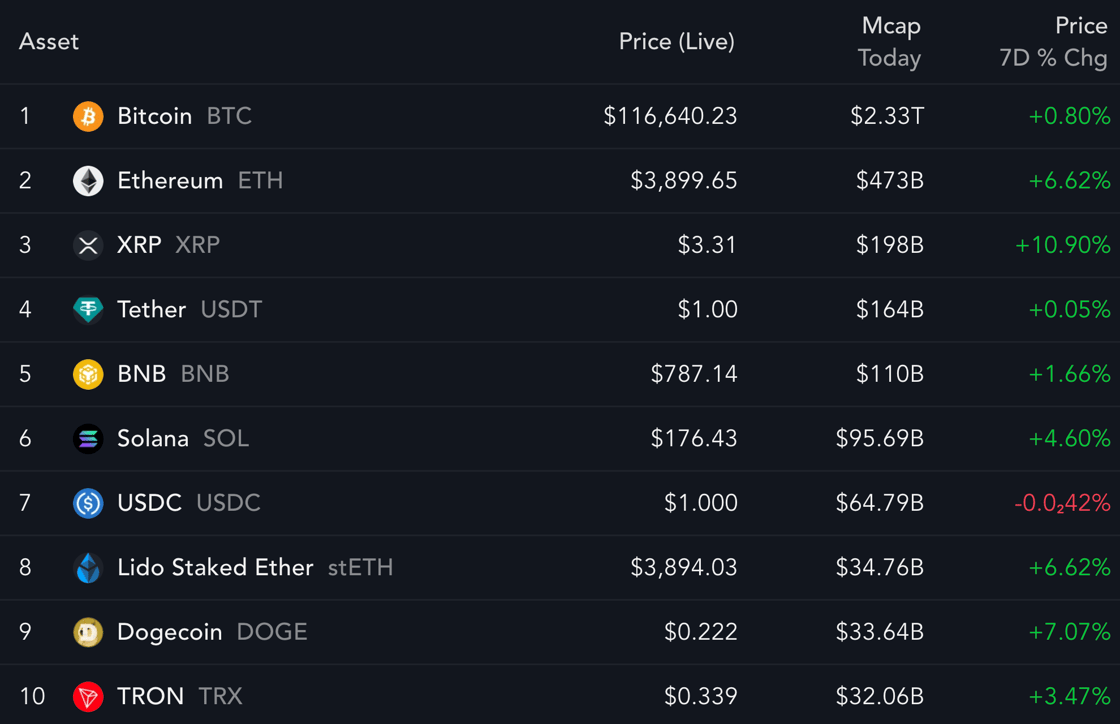This screenshot has height=724, width=1120.
Task: Sort by Price 7D % Chg header
Action: point(1053,41)
